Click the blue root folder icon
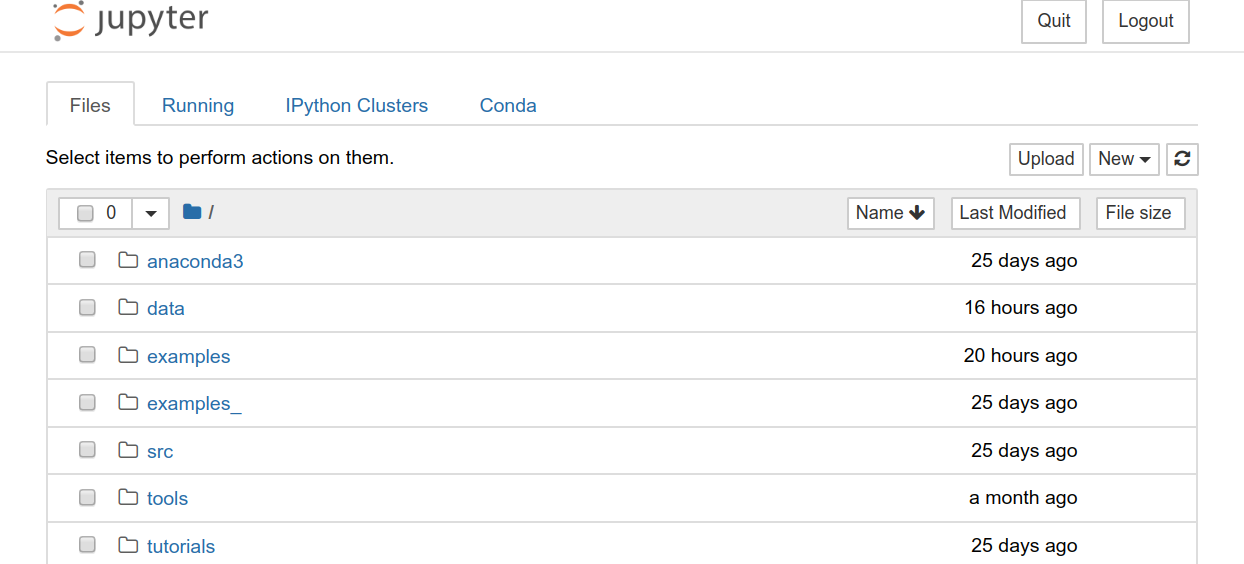This screenshot has width=1244, height=564. tap(192, 212)
